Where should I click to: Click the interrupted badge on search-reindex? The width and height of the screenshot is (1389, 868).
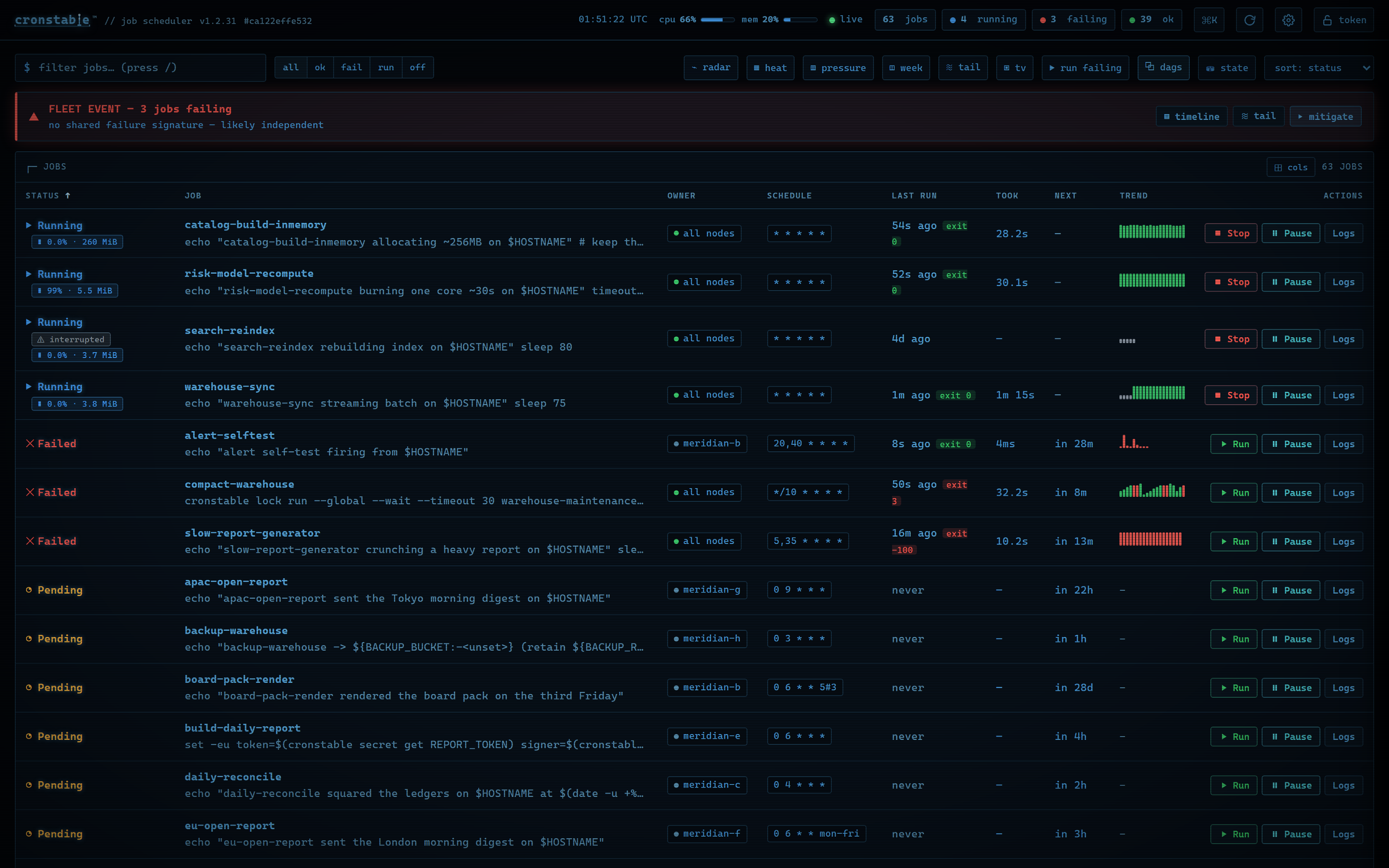[71, 340]
